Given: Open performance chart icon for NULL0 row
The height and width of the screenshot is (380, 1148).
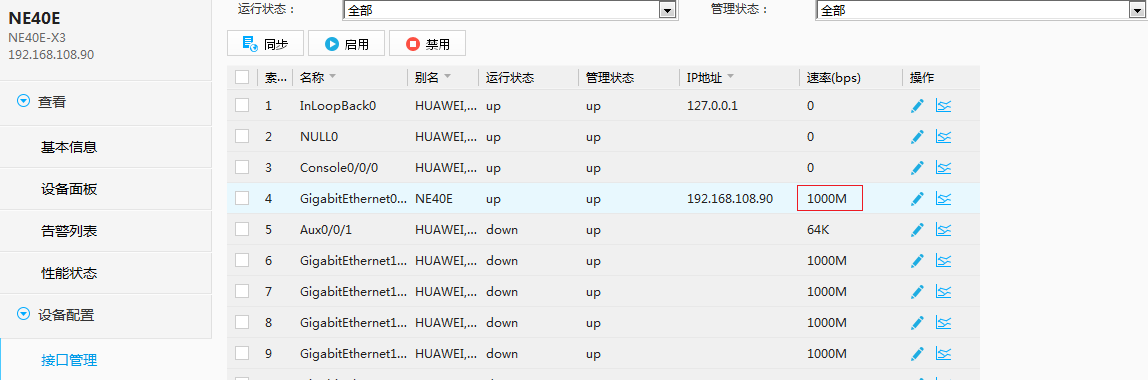Looking at the screenshot, I should click(943, 137).
